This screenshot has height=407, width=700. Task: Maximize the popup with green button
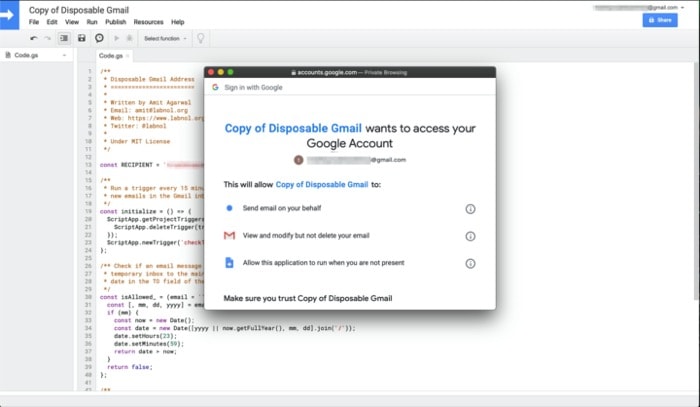(230, 72)
